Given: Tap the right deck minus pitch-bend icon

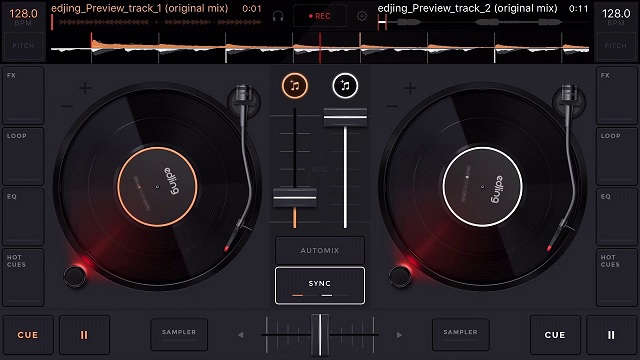Looking at the screenshot, I should click(392, 107).
